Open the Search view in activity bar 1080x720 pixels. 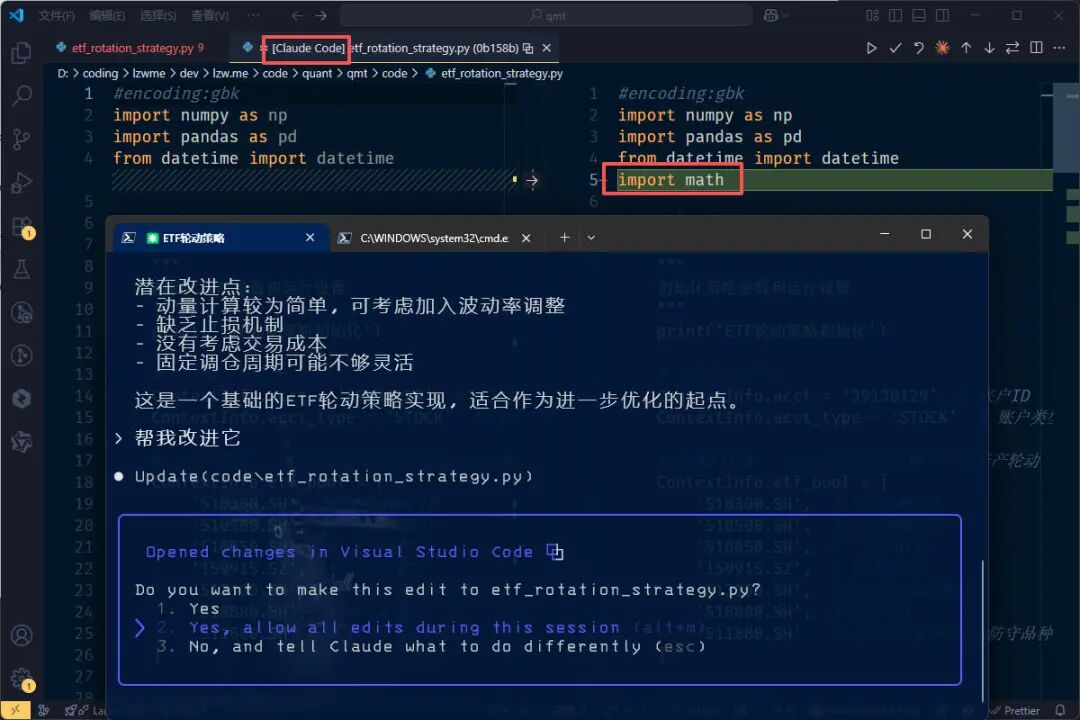(x=21, y=96)
